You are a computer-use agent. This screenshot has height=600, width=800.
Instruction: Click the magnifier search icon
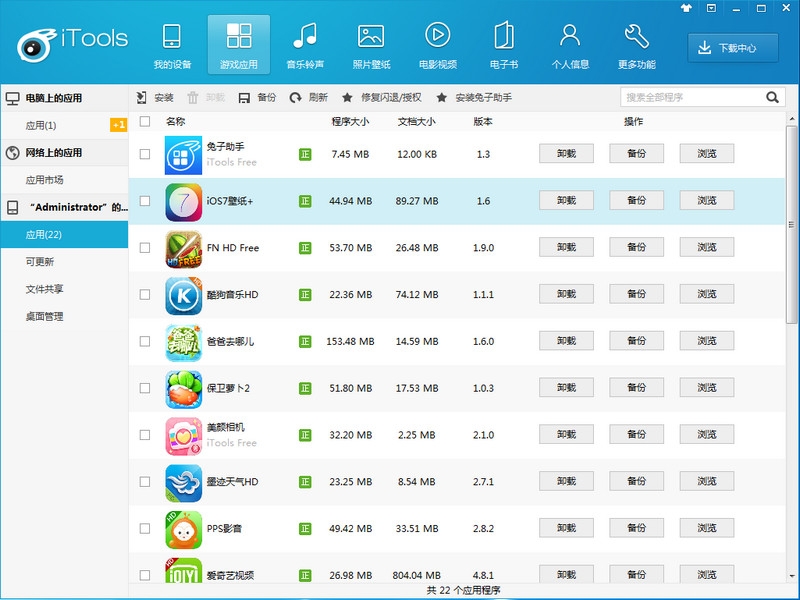point(773,97)
